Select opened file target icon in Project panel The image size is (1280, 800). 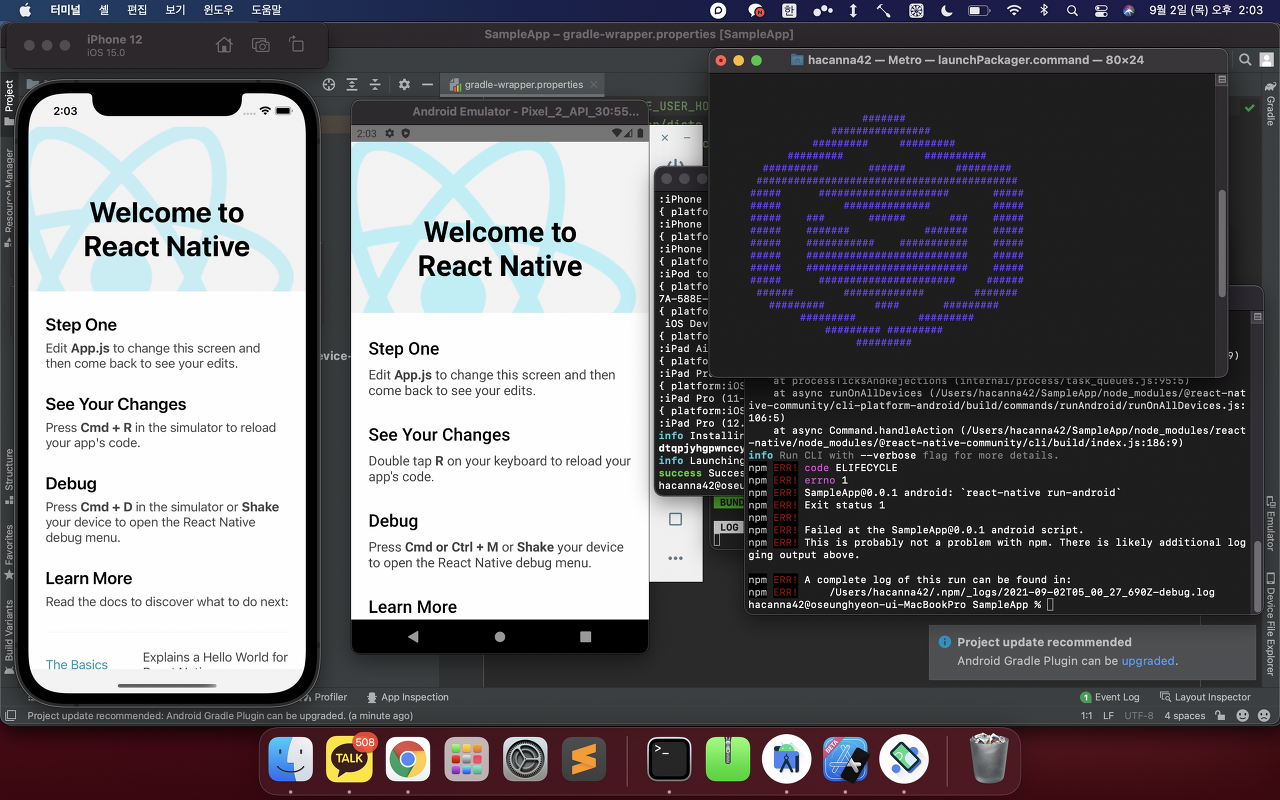coord(328,85)
